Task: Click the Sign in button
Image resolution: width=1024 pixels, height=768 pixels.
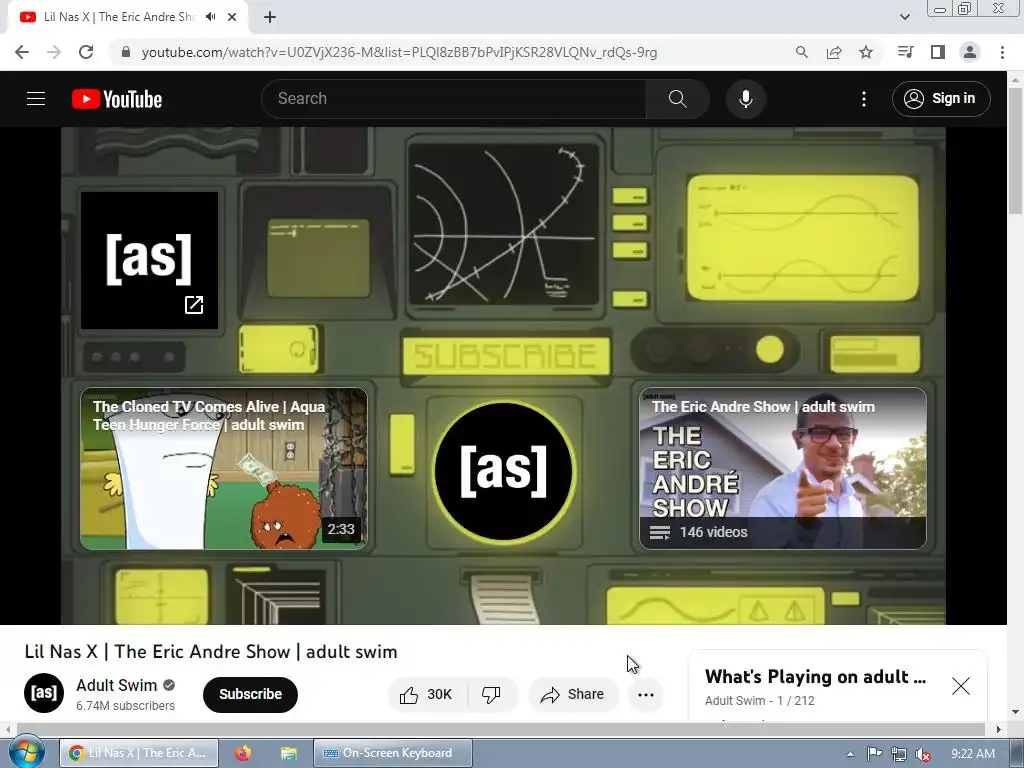Action: tap(940, 99)
